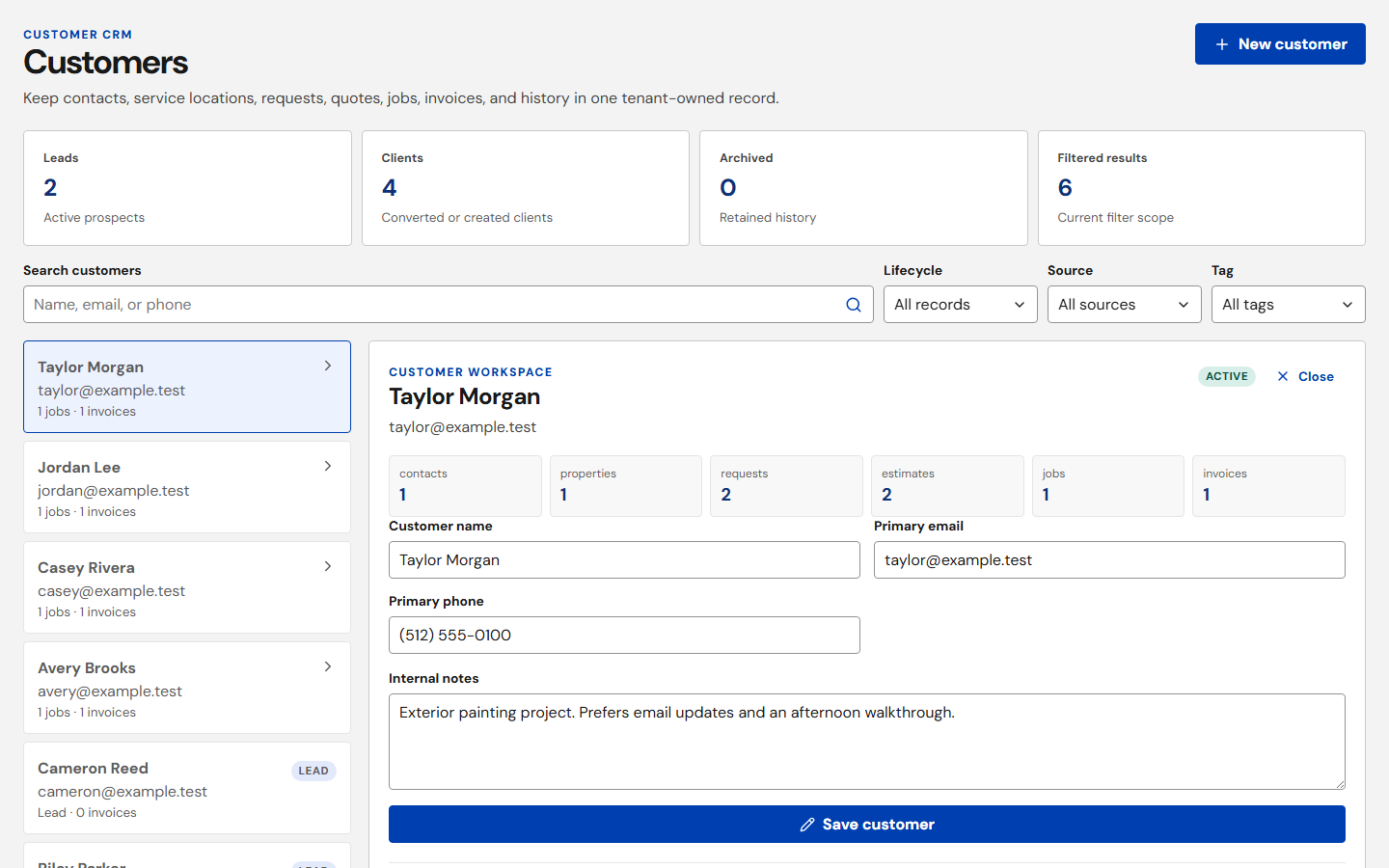Open the Cameron Reed lead record
1389x868 pixels.
click(x=187, y=788)
